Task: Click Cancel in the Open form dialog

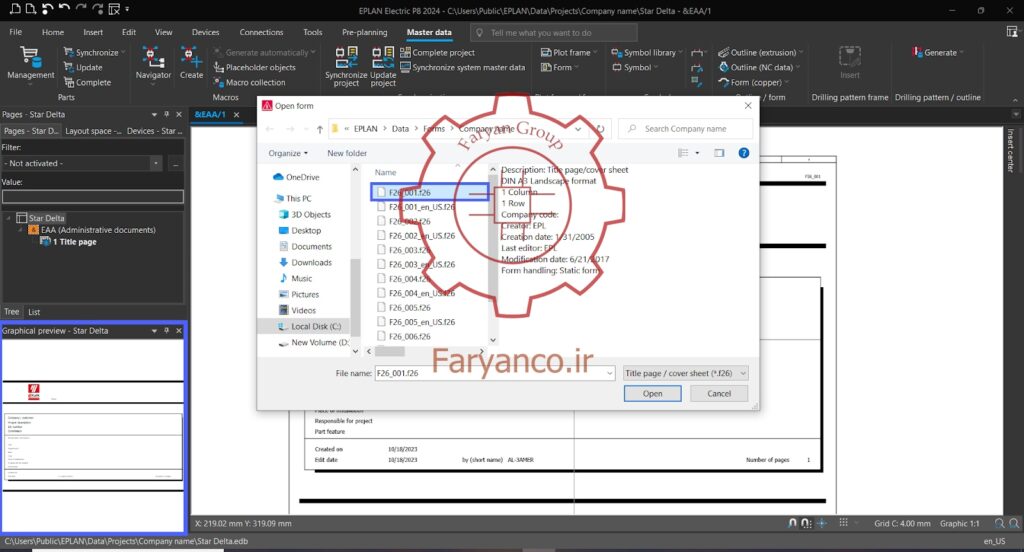Action: [x=719, y=393]
